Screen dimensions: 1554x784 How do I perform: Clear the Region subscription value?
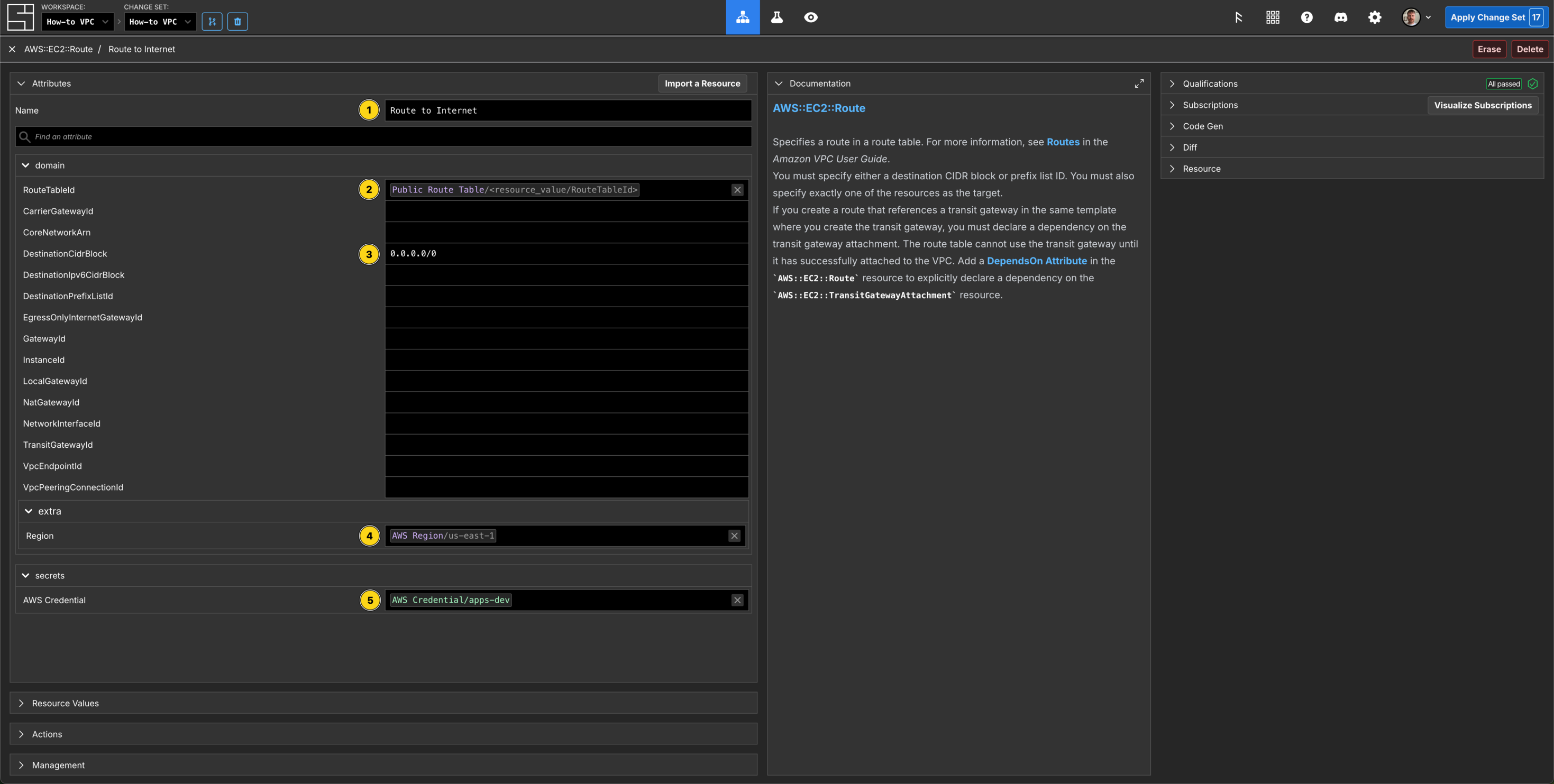click(734, 536)
